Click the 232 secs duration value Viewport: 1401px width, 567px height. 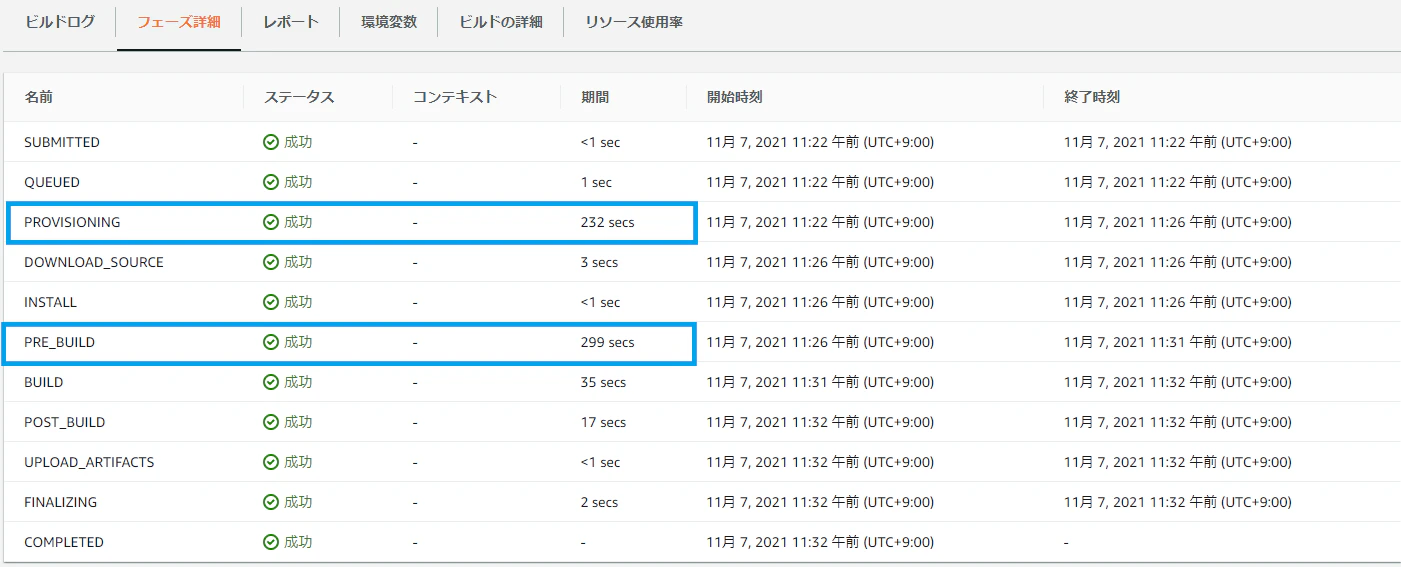[607, 222]
